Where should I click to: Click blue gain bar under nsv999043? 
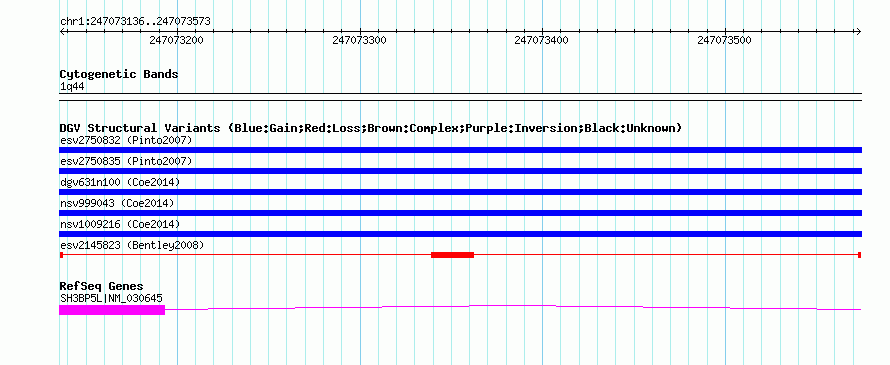460,213
